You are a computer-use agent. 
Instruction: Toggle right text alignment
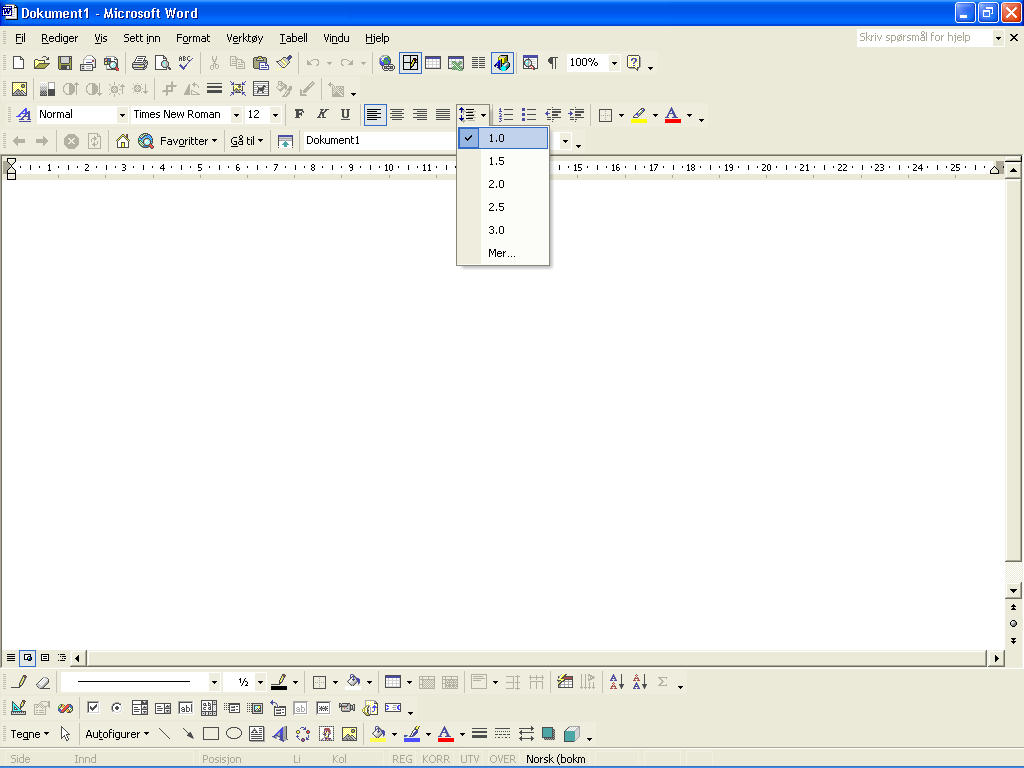click(420, 115)
